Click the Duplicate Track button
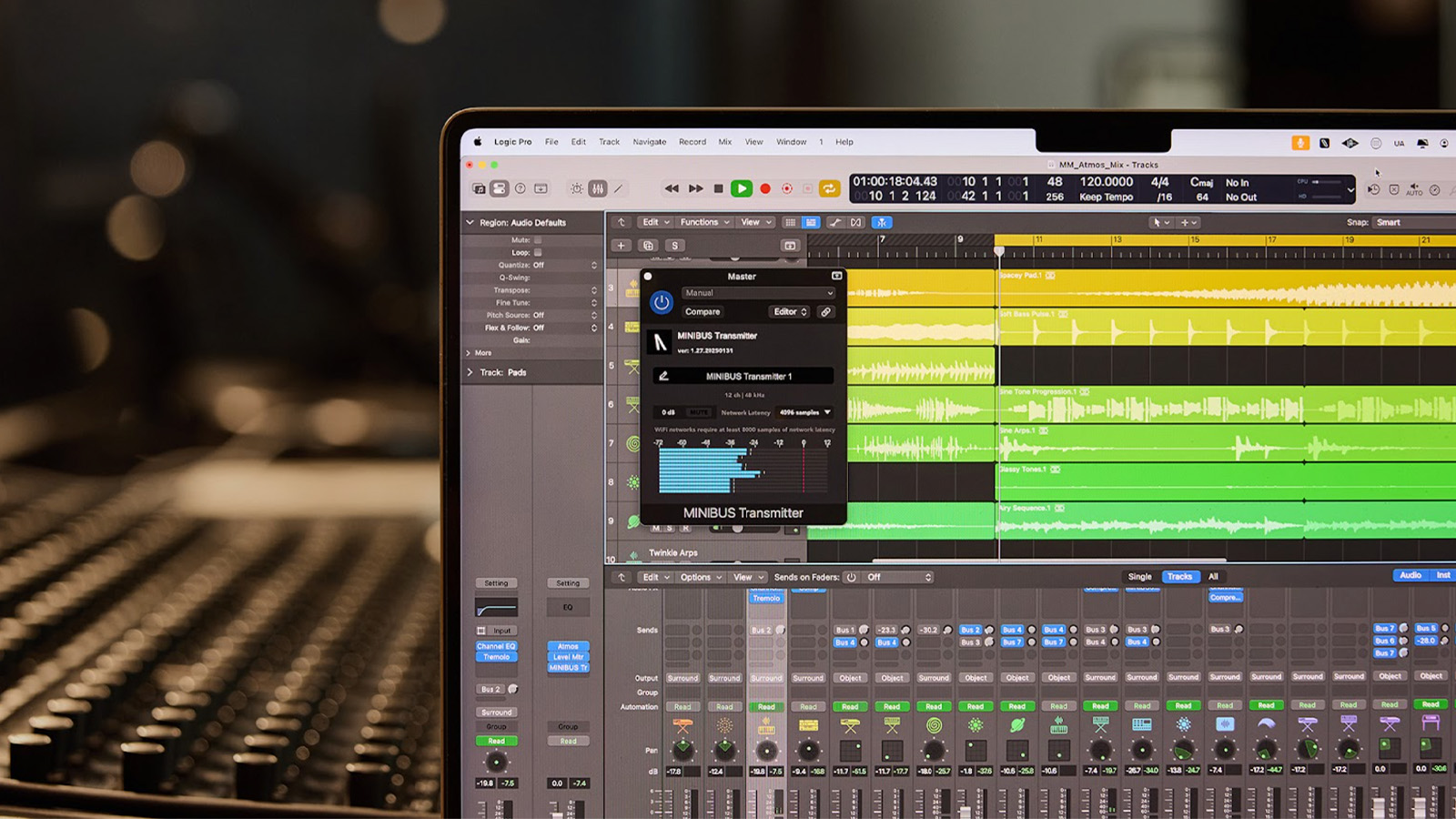The width and height of the screenshot is (1456, 819). 648,246
